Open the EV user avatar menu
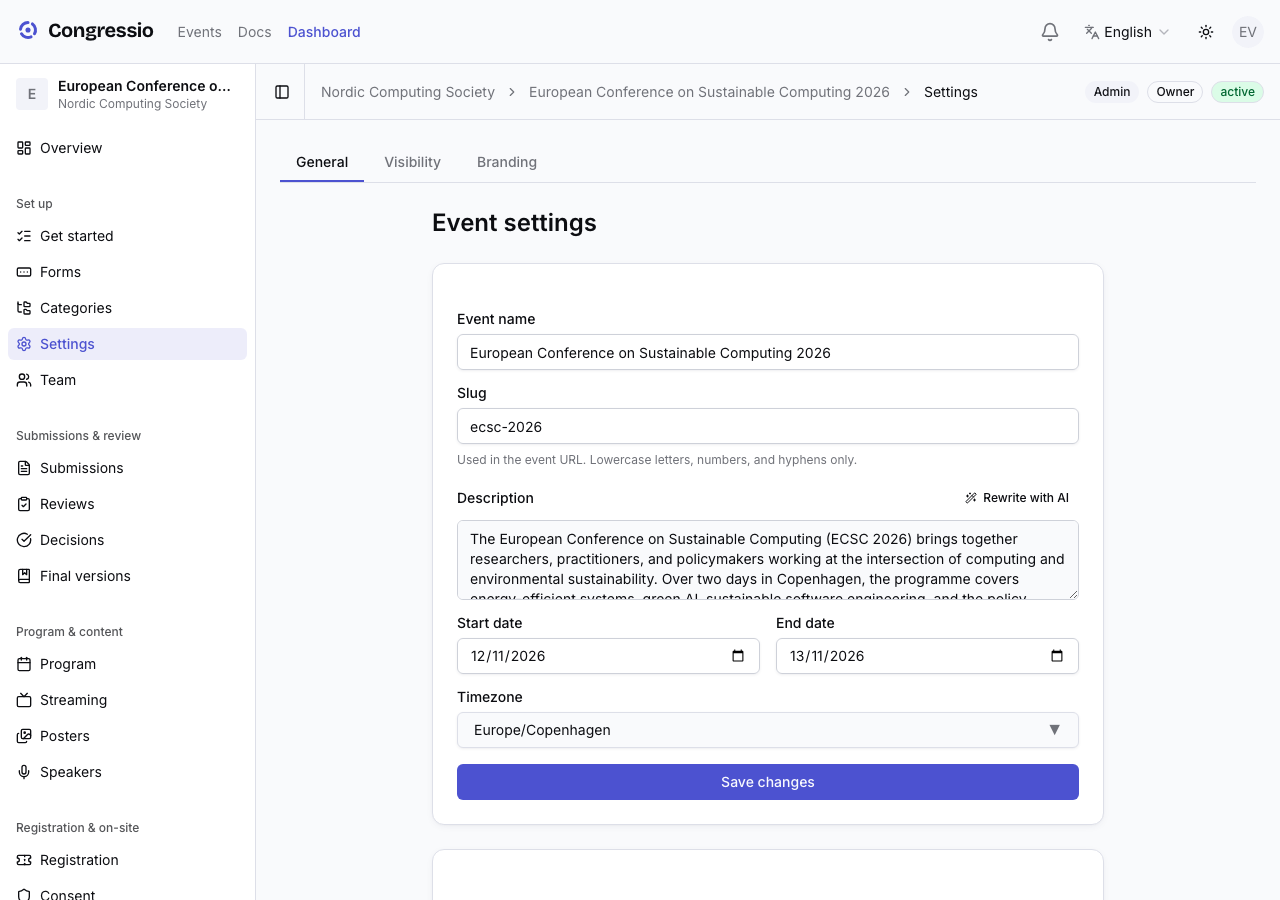 (1248, 32)
